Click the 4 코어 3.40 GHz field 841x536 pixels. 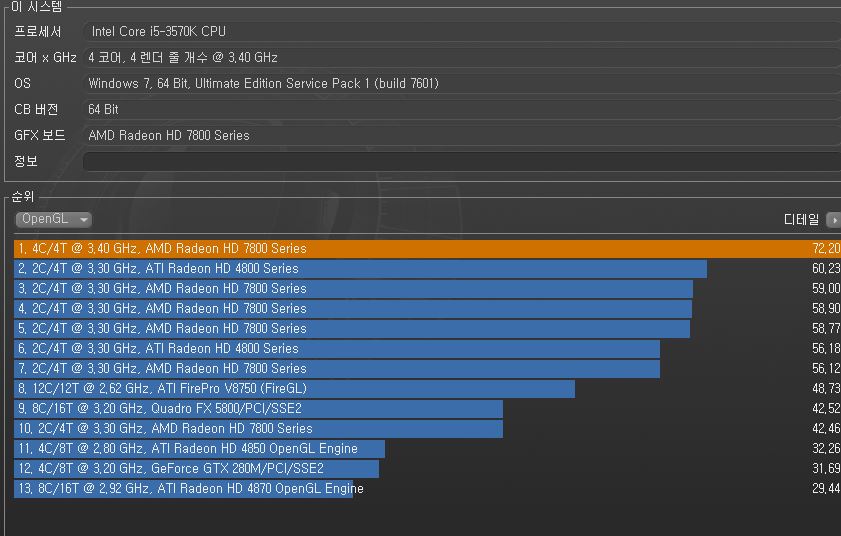point(462,57)
